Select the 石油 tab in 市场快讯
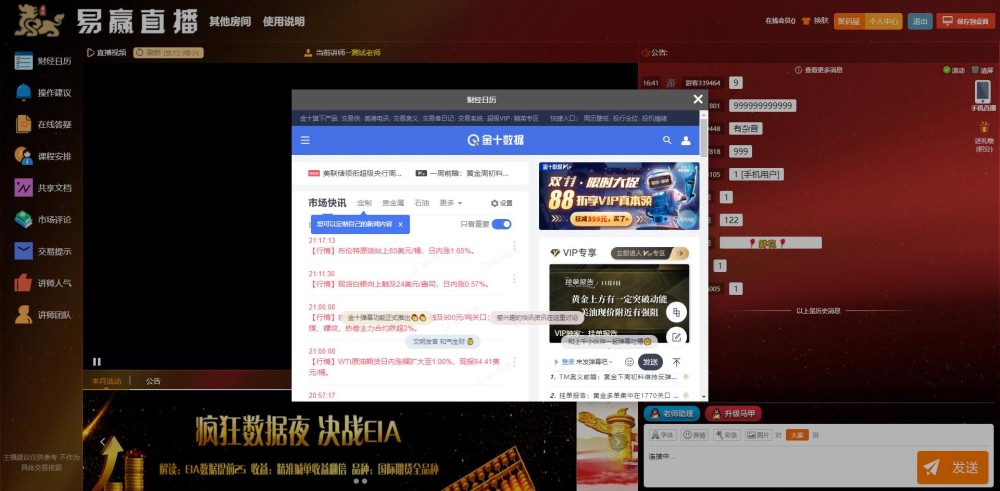The height and width of the screenshot is (491, 1000). [x=422, y=203]
